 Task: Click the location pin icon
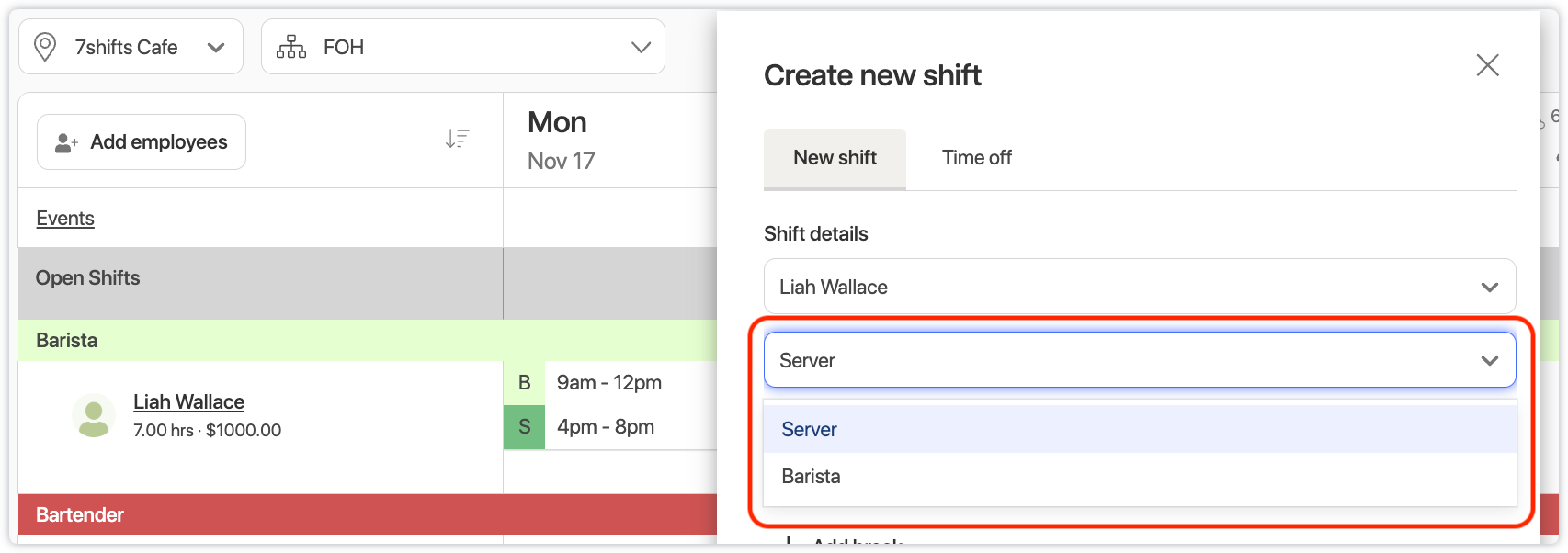pos(44,47)
